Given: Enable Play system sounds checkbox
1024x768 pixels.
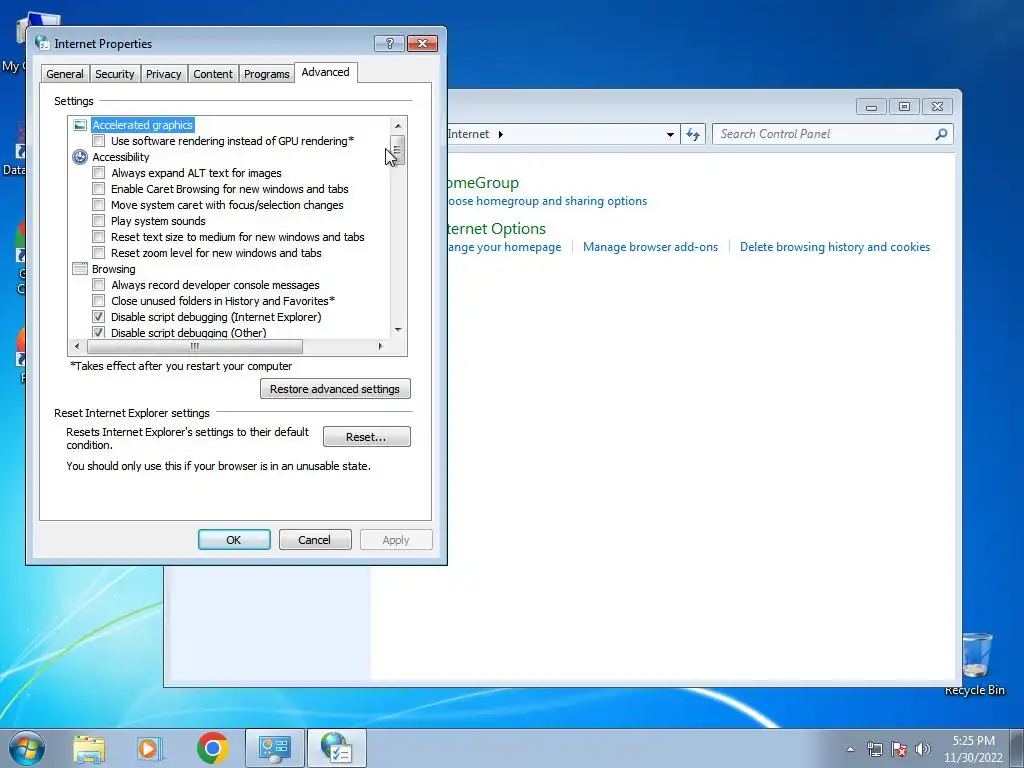Looking at the screenshot, I should (99, 221).
